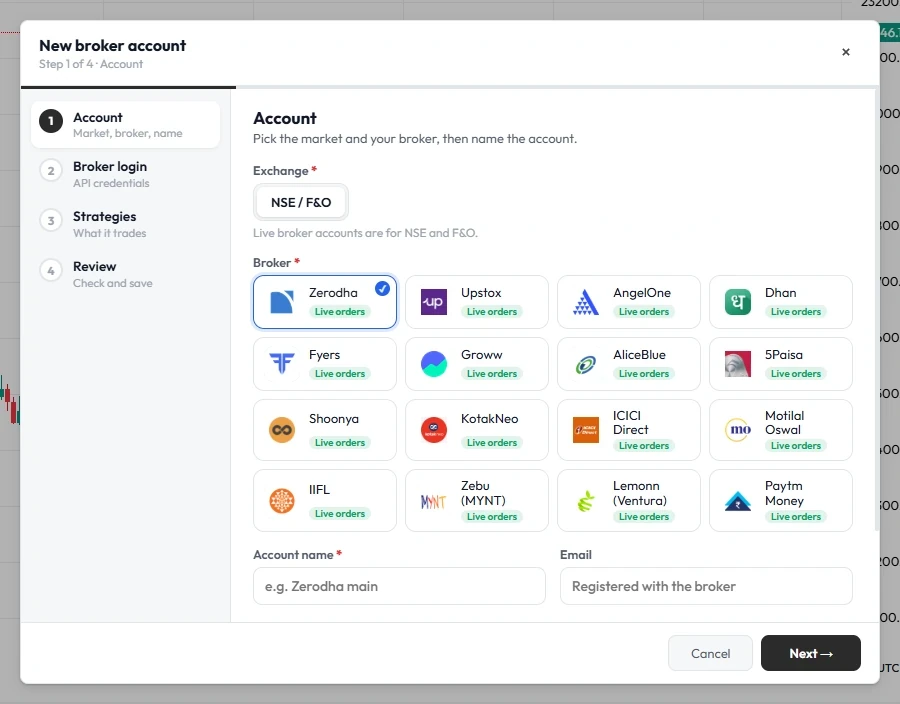Click the dialog's vertical scrollbar

pos(876,310)
